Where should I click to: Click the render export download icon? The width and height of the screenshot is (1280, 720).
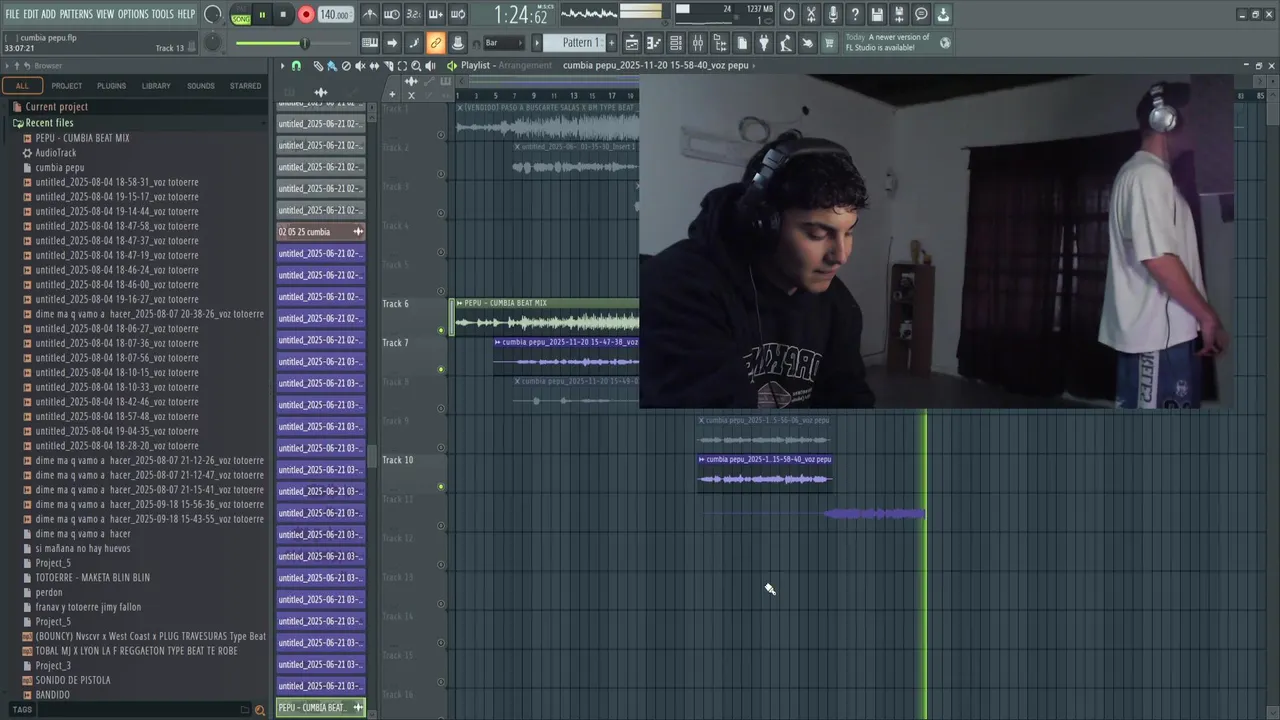[942, 14]
